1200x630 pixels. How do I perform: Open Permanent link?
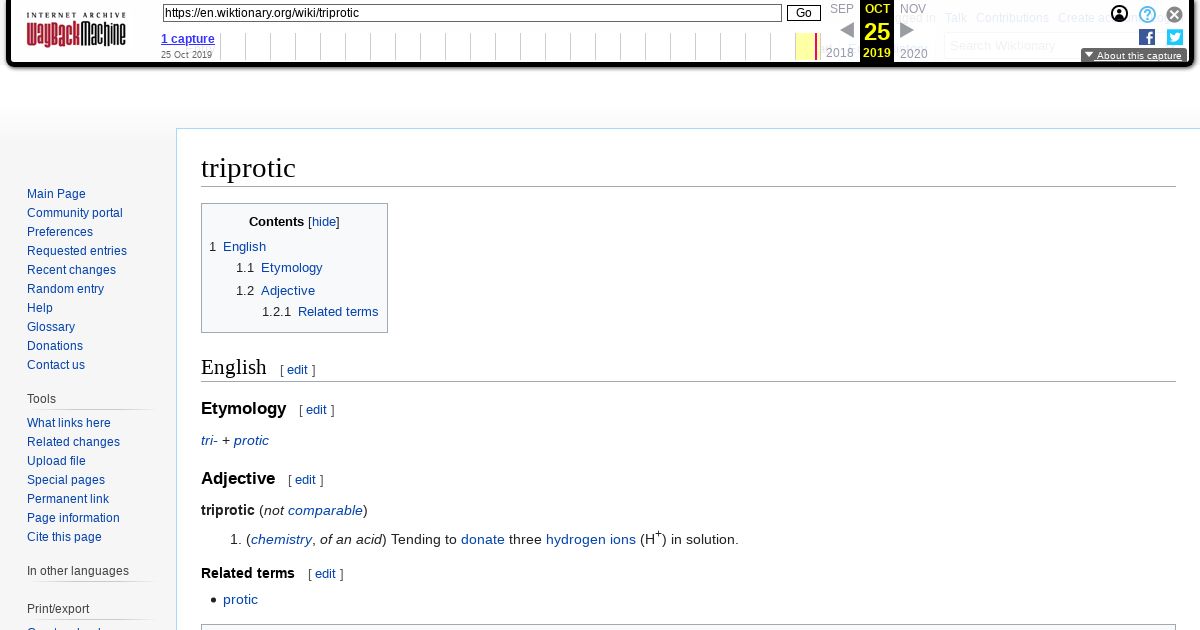point(68,499)
